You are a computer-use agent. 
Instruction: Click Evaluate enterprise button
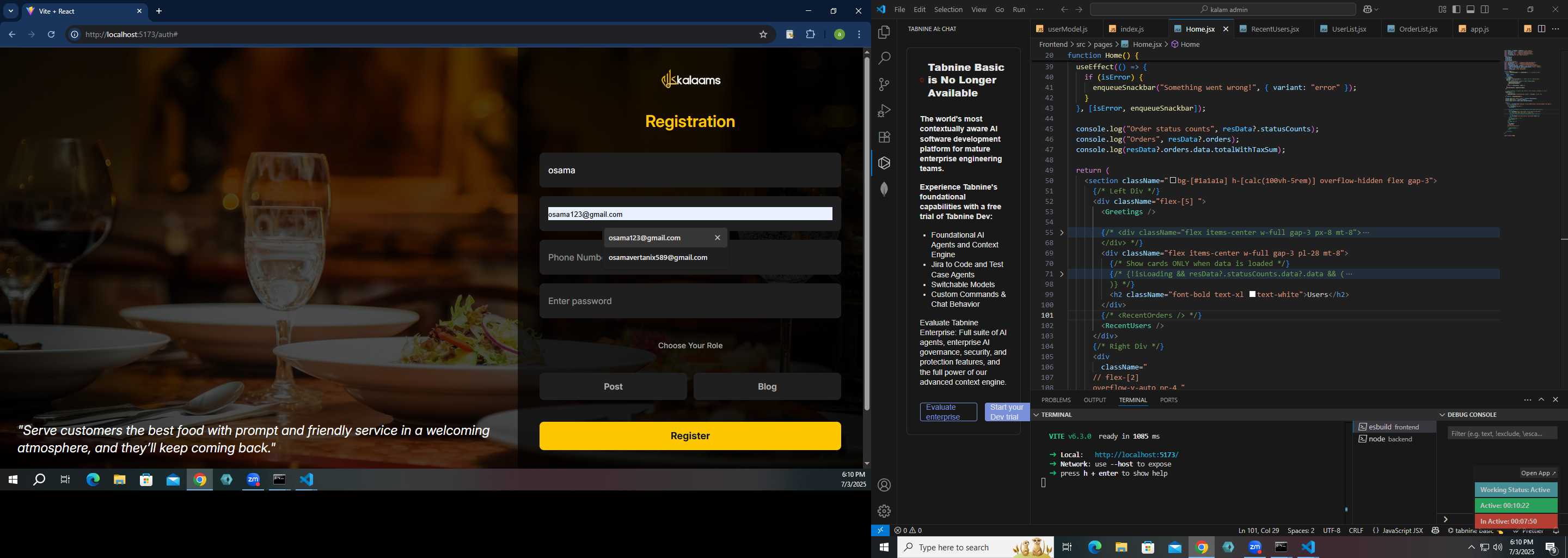coord(948,413)
